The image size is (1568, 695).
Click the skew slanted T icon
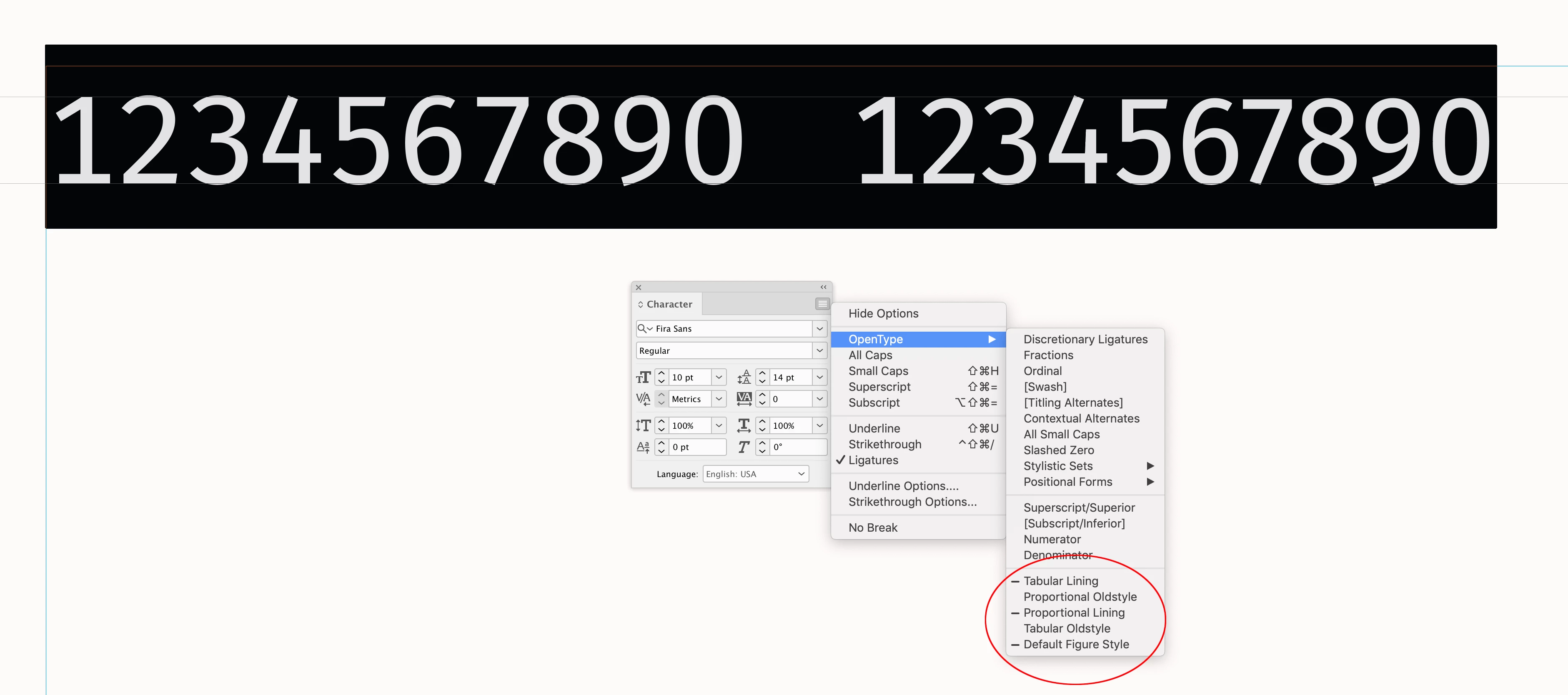tap(744, 447)
